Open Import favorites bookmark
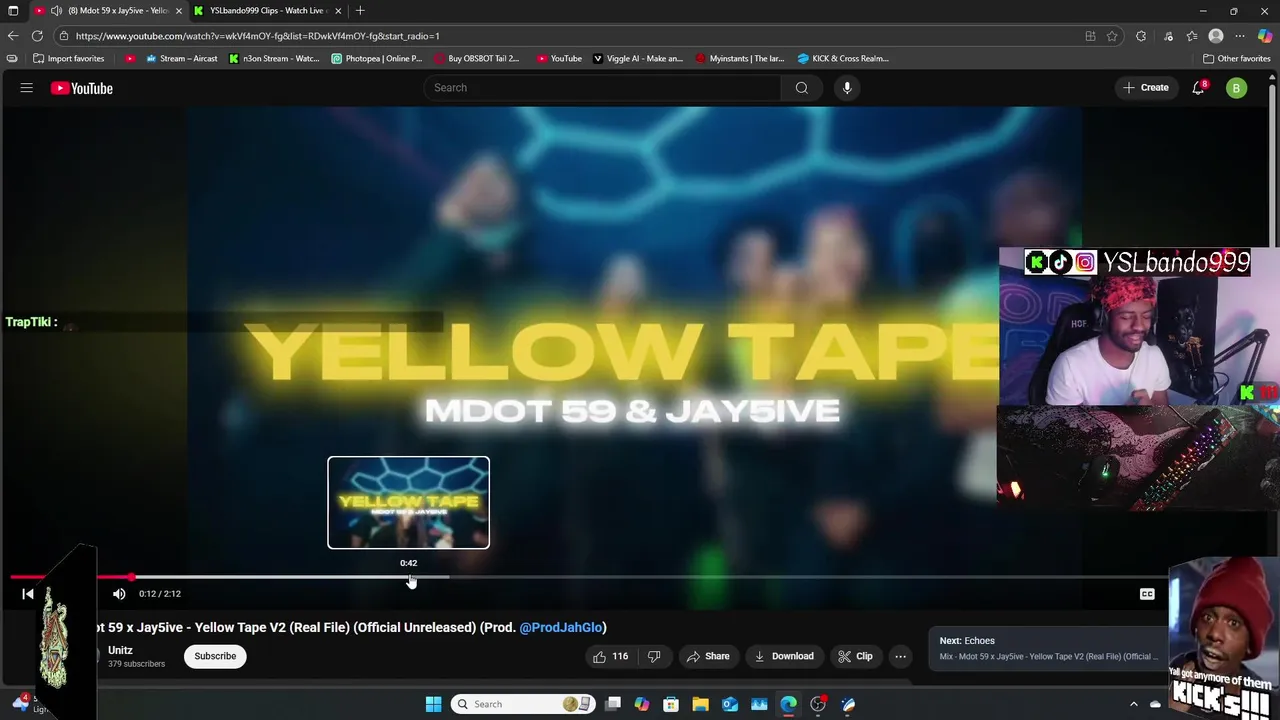The height and width of the screenshot is (720, 1280). click(x=69, y=59)
